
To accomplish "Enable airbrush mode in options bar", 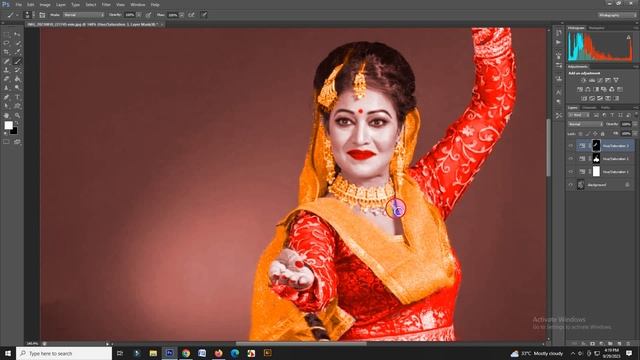I will [192, 15].
